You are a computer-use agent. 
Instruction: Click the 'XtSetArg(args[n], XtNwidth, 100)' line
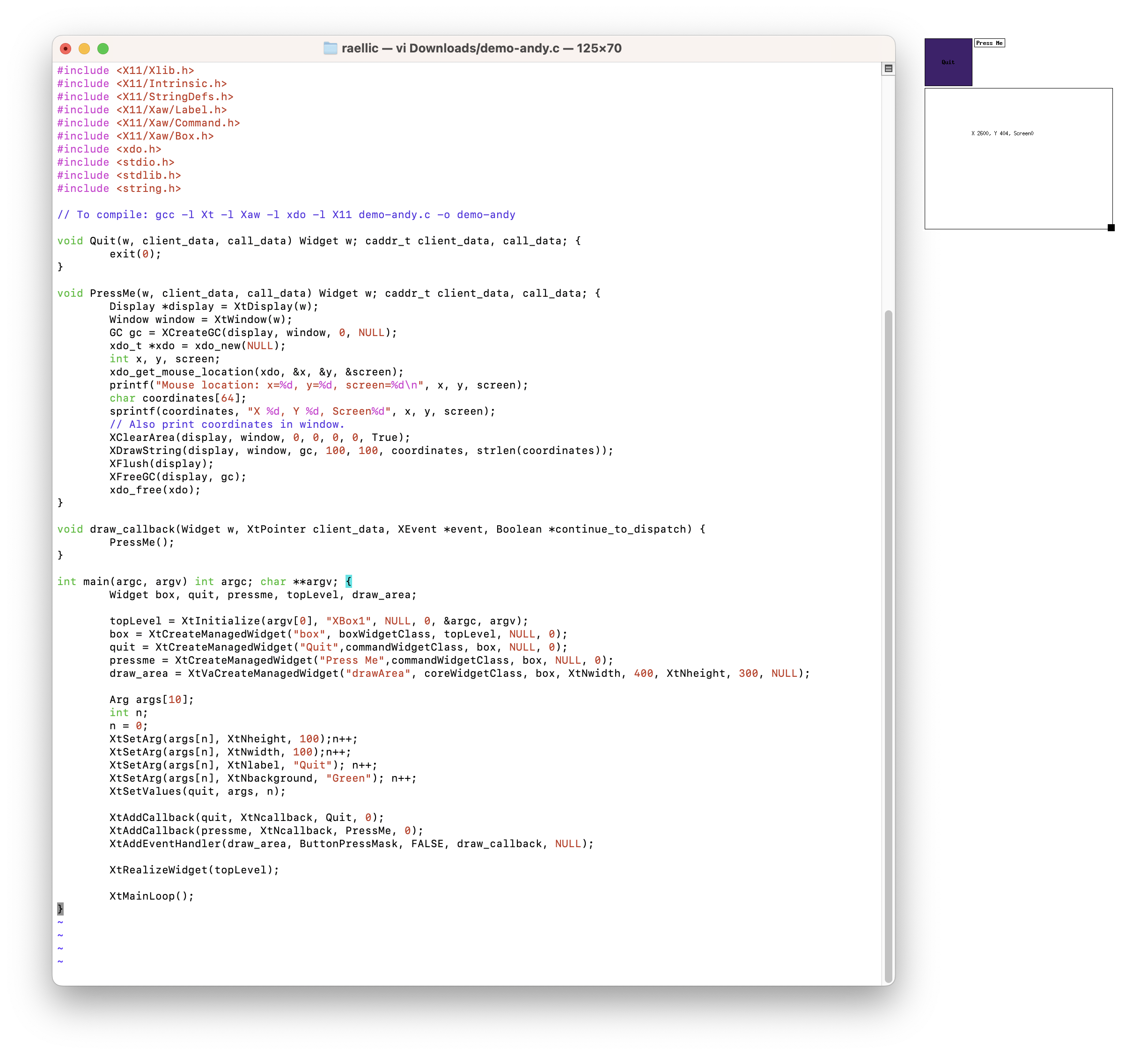[231, 753]
